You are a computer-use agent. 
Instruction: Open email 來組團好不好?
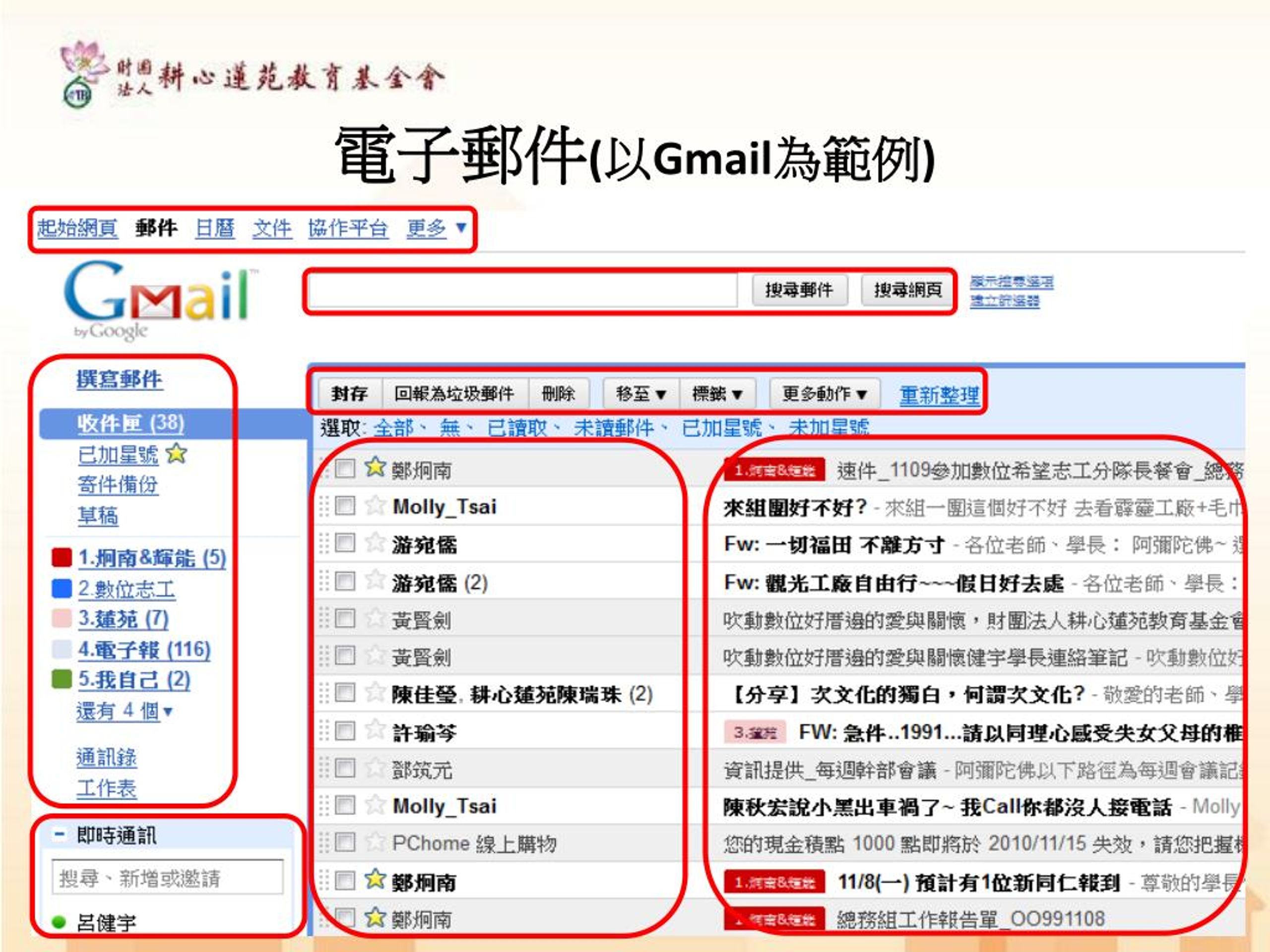[x=795, y=507]
